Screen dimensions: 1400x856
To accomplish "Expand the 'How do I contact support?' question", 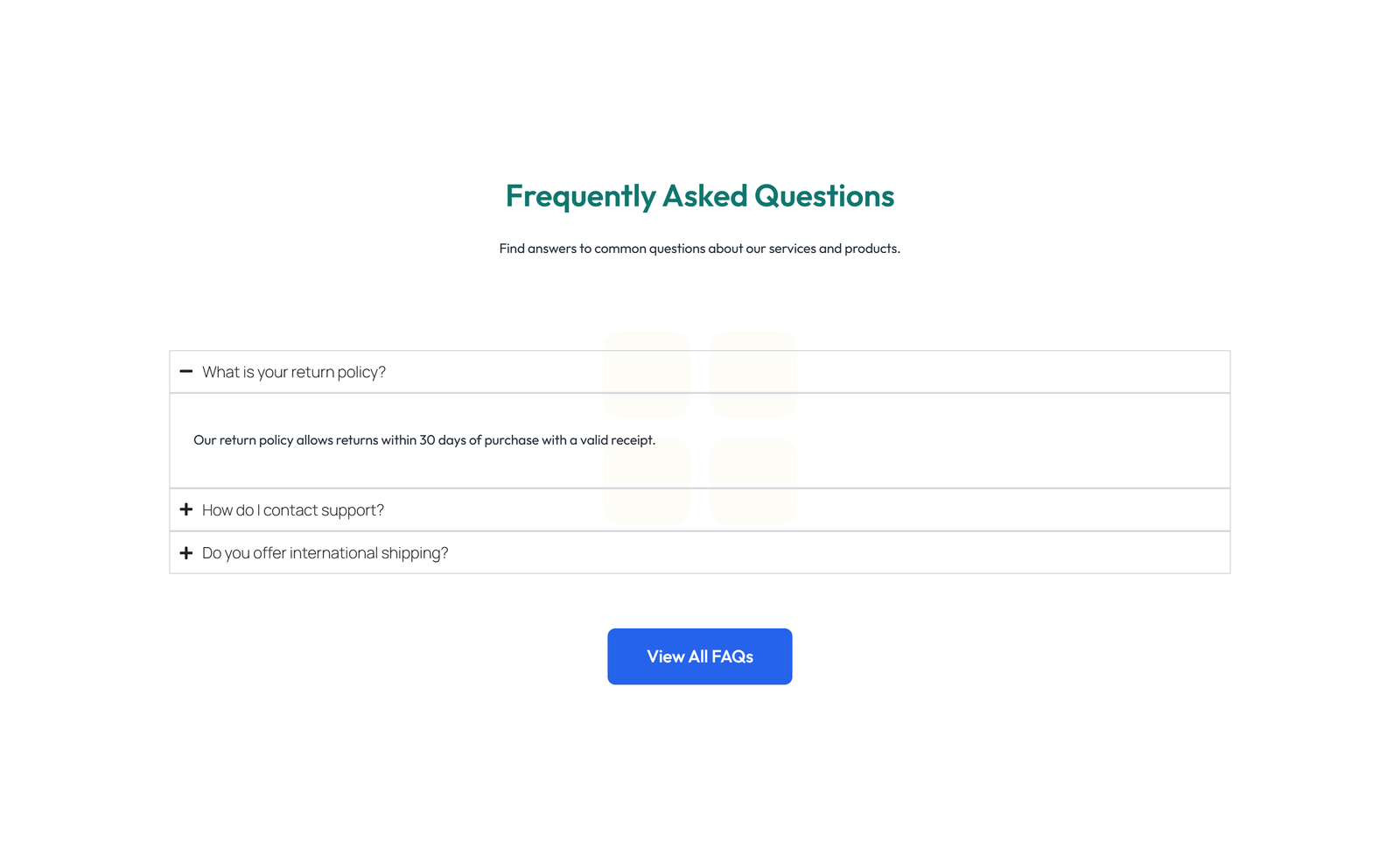I will 292,509.
